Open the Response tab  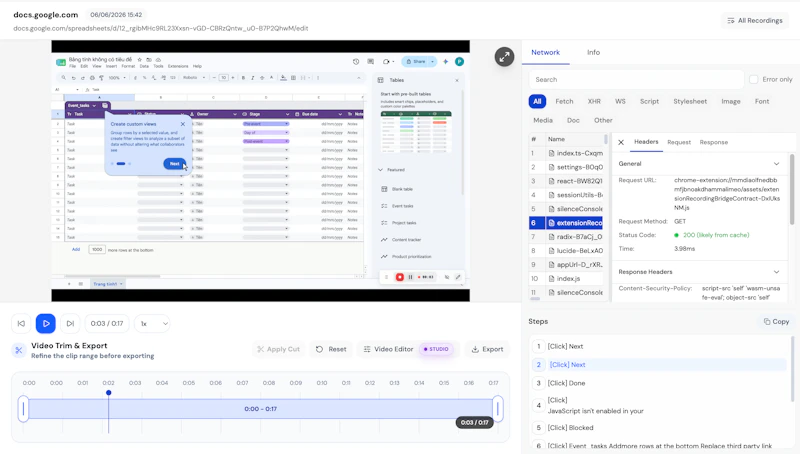click(x=713, y=142)
